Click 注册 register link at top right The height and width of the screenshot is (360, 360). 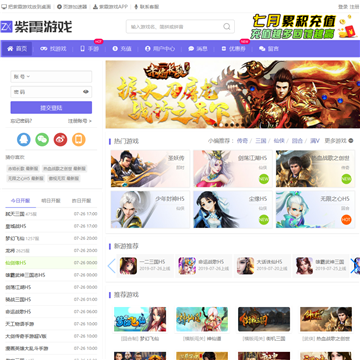pyautogui.click(x=354, y=7)
